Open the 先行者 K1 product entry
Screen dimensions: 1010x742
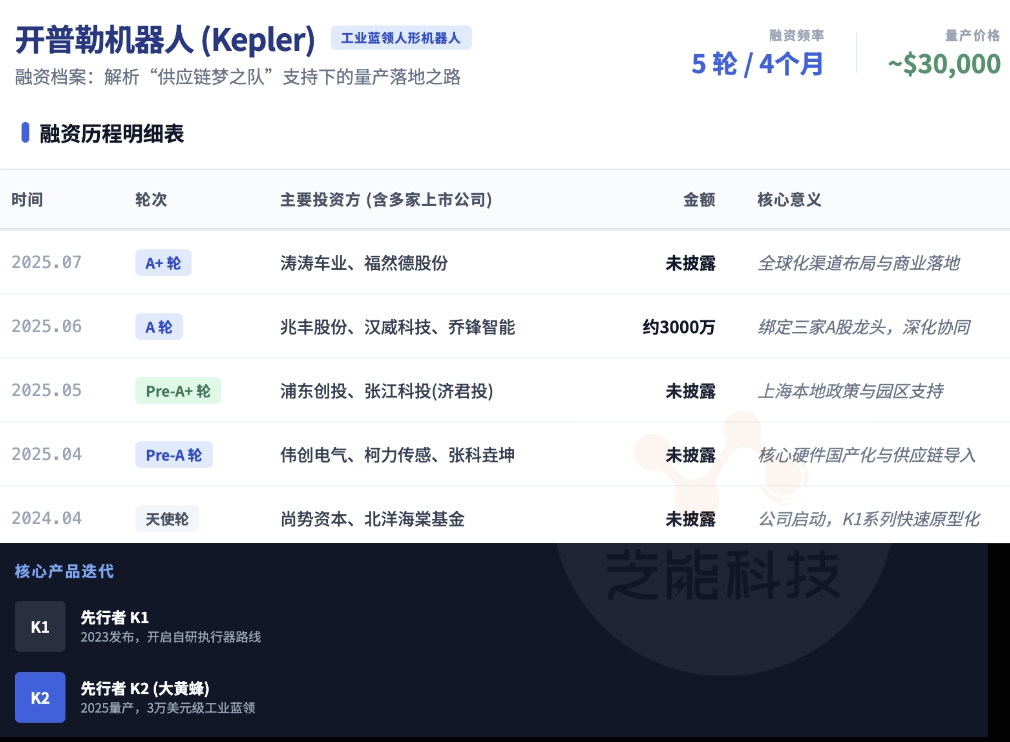115,618
